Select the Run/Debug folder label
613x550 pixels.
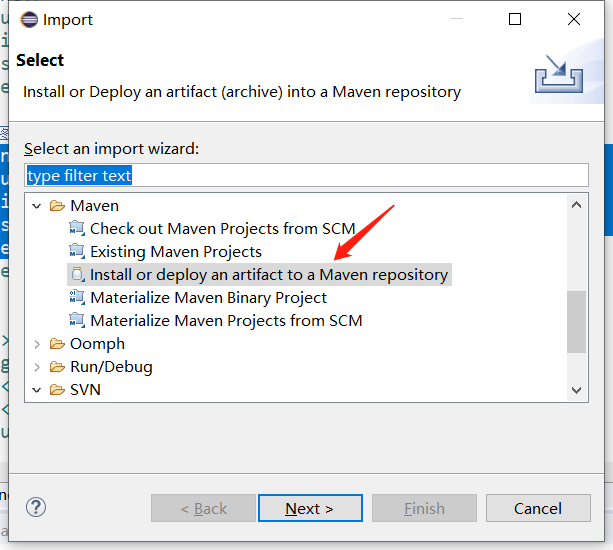point(111,367)
